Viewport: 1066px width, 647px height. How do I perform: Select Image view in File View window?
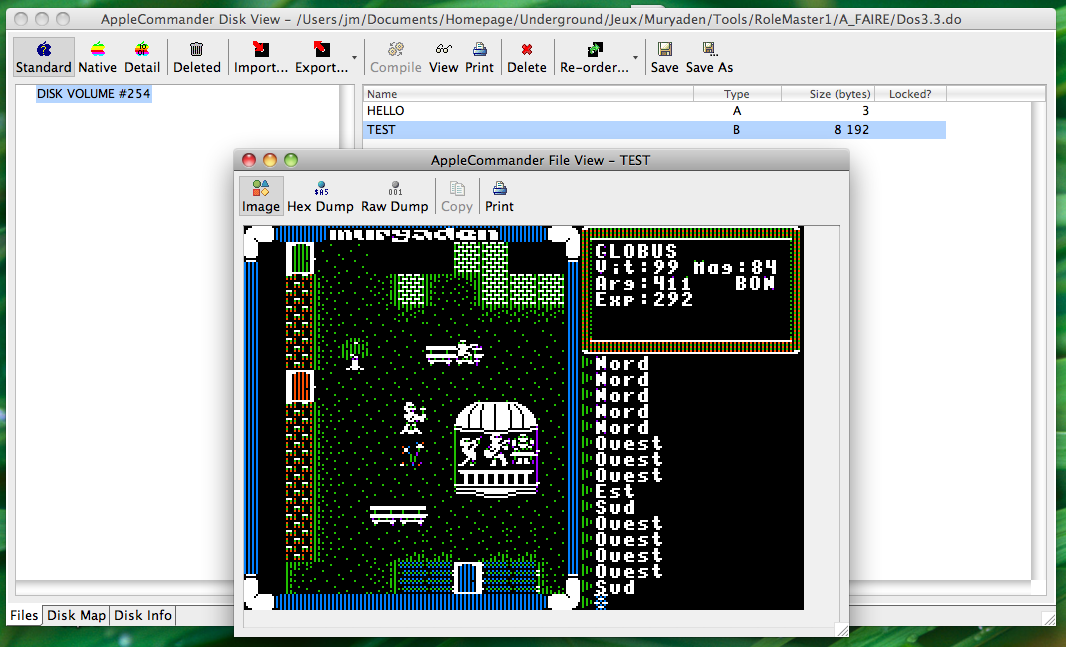[260, 196]
